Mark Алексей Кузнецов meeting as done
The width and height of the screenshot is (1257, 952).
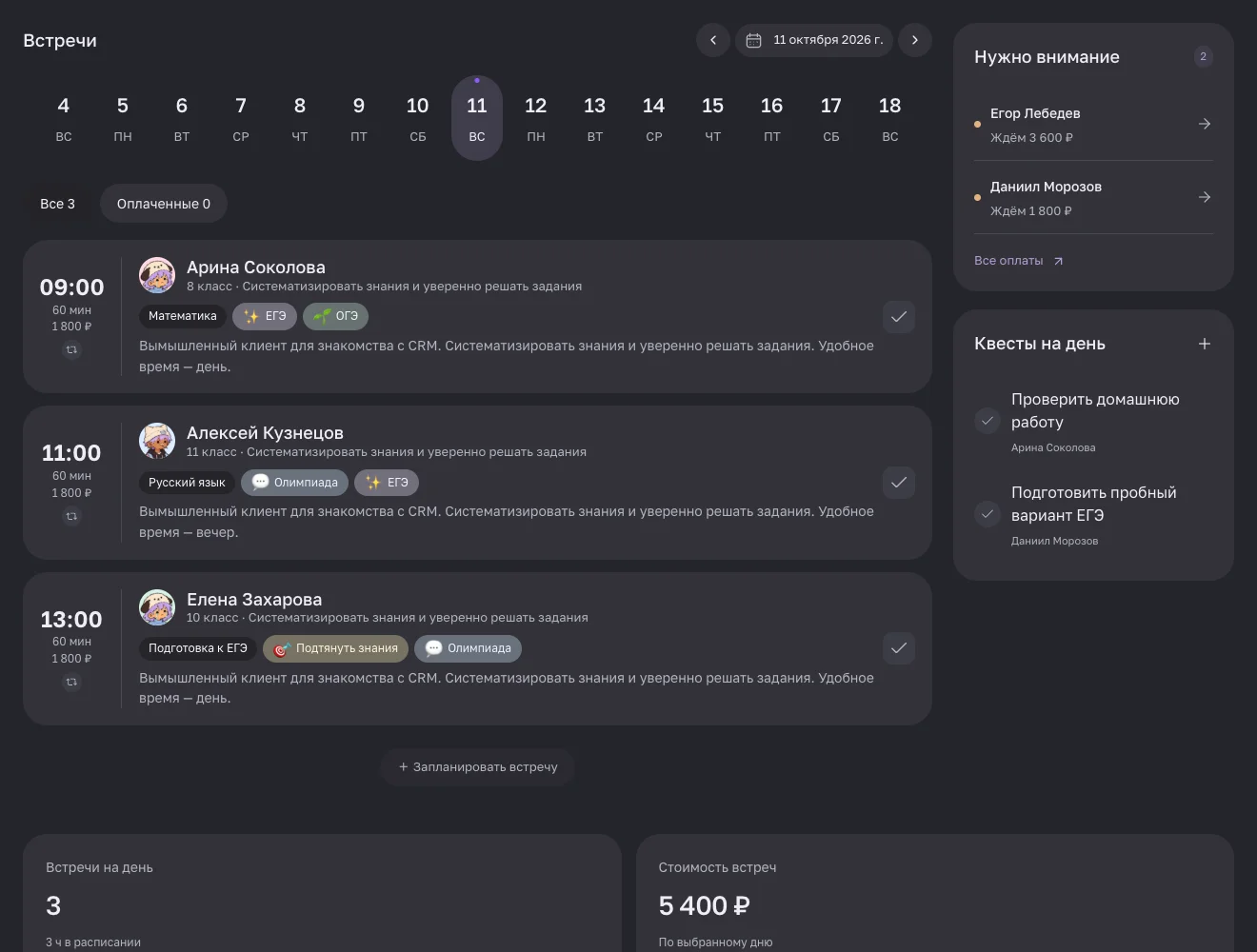(x=899, y=483)
